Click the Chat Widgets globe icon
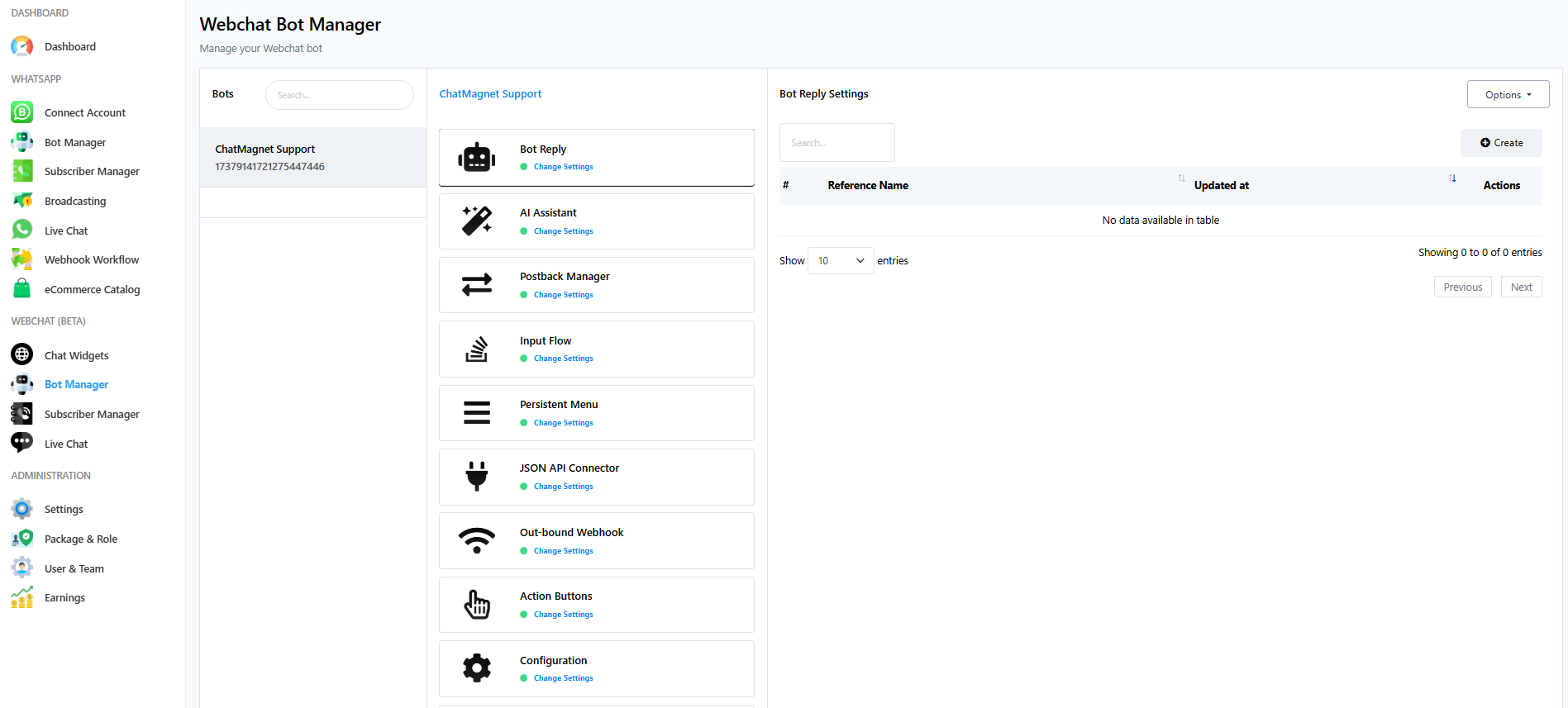 point(22,354)
